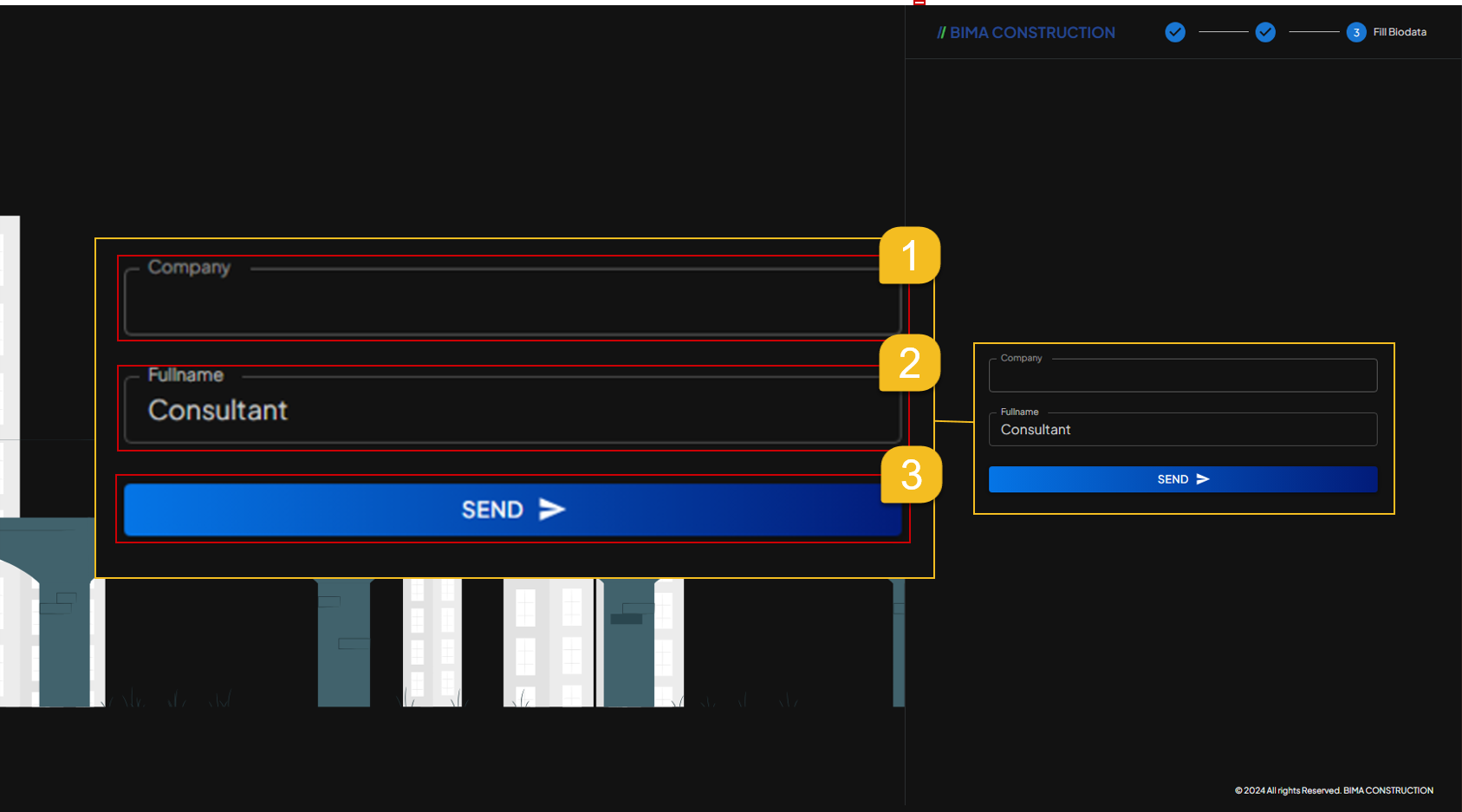Image resolution: width=1462 pixels, height=812 pixels.
Task: Click the paper plane icon in the enlarged SEND button
Action: [x=552, y=510]
